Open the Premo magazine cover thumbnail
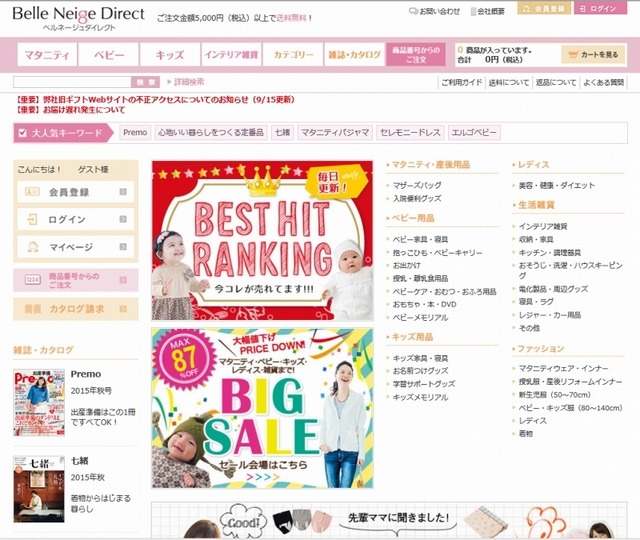The width and height of the screenshot is (640, 540). click(39, 402)
